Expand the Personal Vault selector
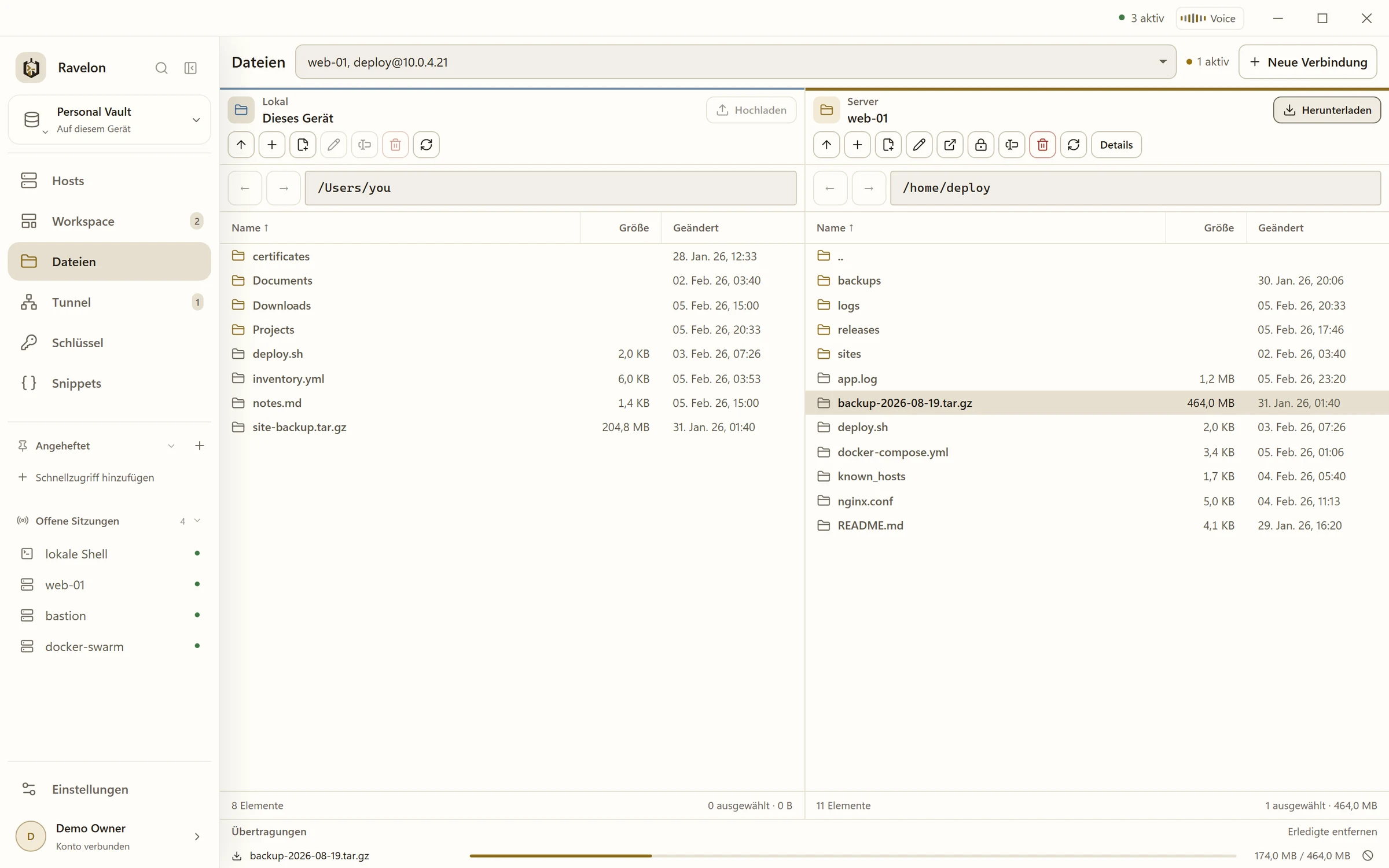The image size is (1389, 868). (x=109, y=120)
